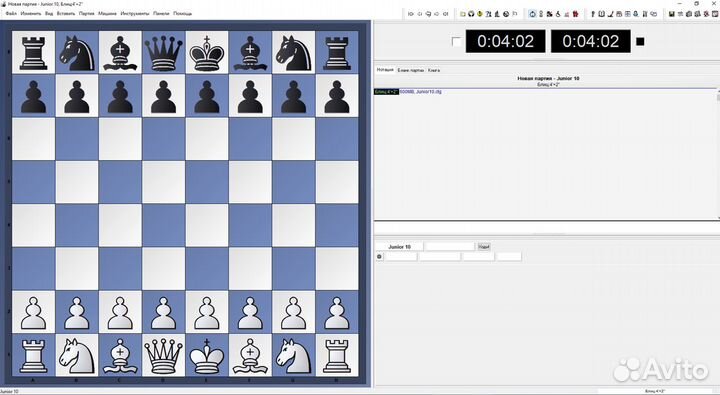
Task: Open the Помощь menu
Action: coord(182,14)
